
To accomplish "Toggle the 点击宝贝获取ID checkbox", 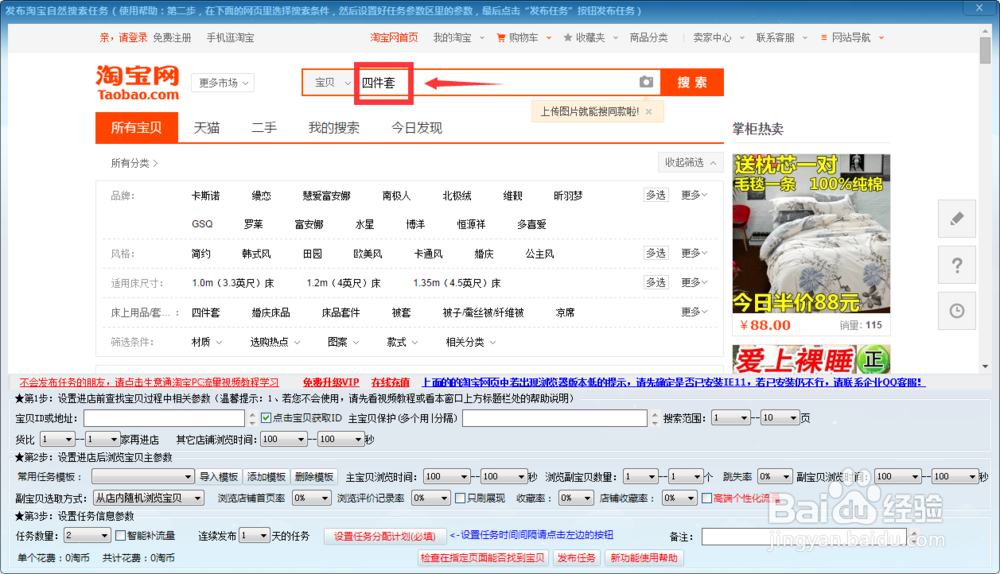I will (x=266, y=418).
